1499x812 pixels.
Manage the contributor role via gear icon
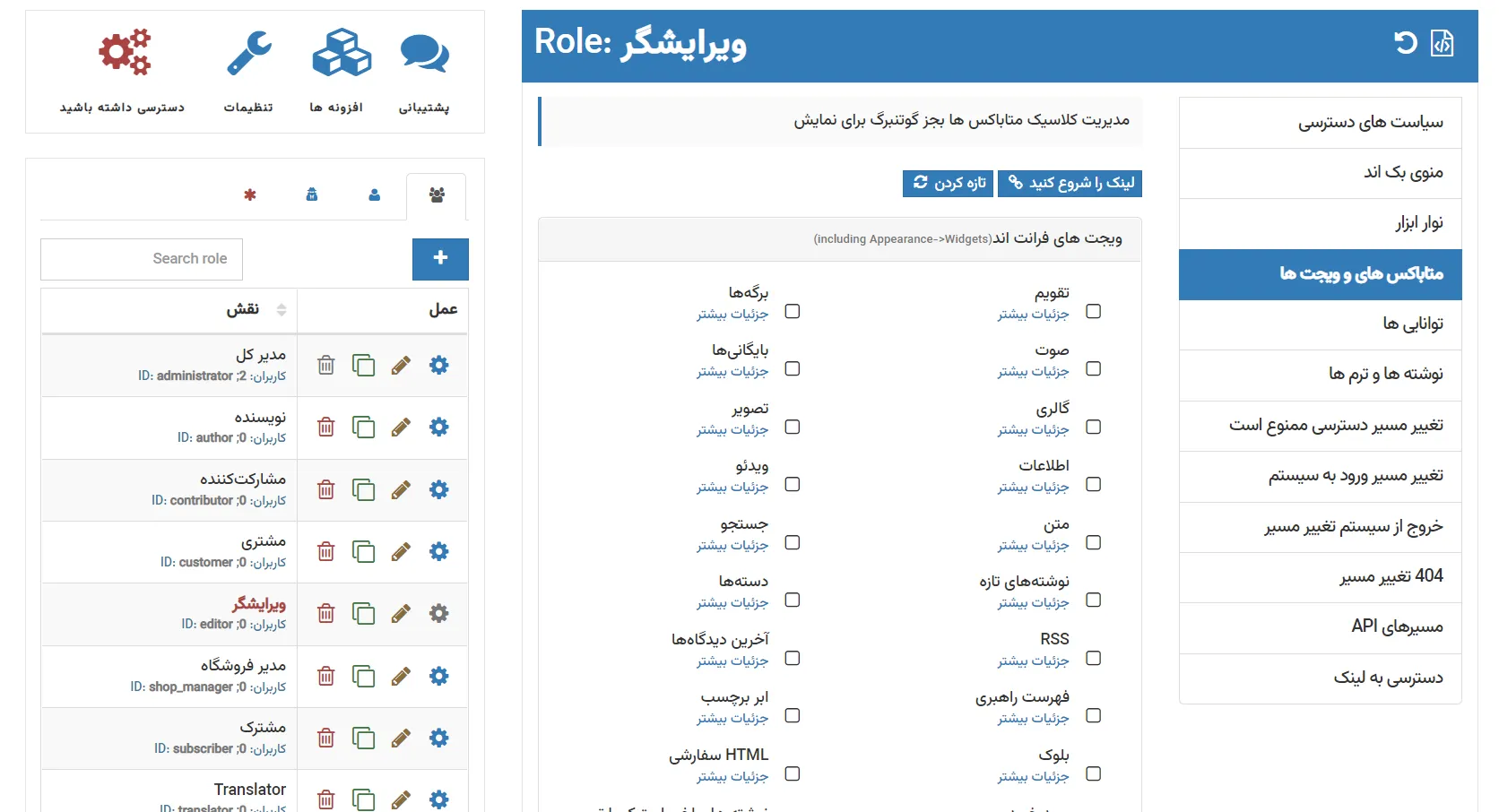tap(438, 489)
